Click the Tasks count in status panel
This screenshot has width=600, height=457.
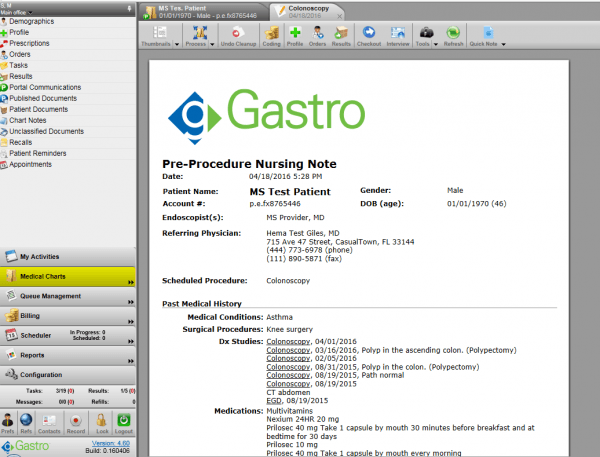click(x=65, y=391)
